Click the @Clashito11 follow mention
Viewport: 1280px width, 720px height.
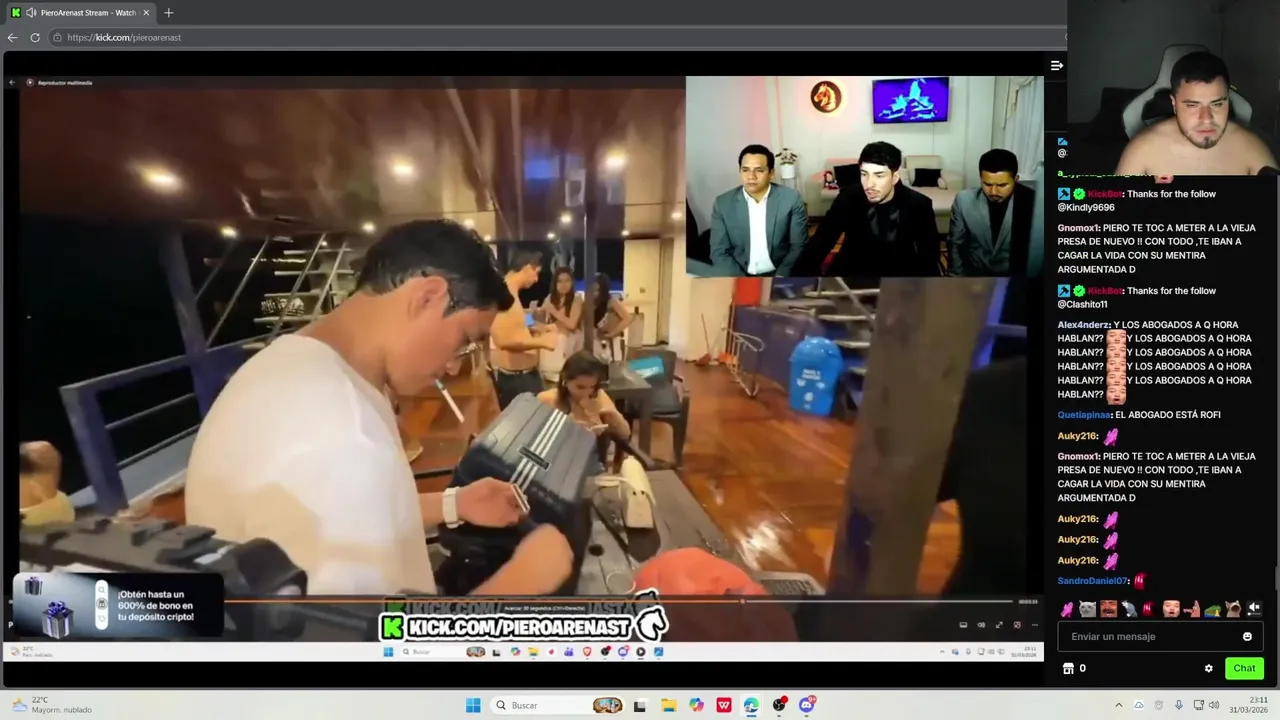pos(1083,305)
